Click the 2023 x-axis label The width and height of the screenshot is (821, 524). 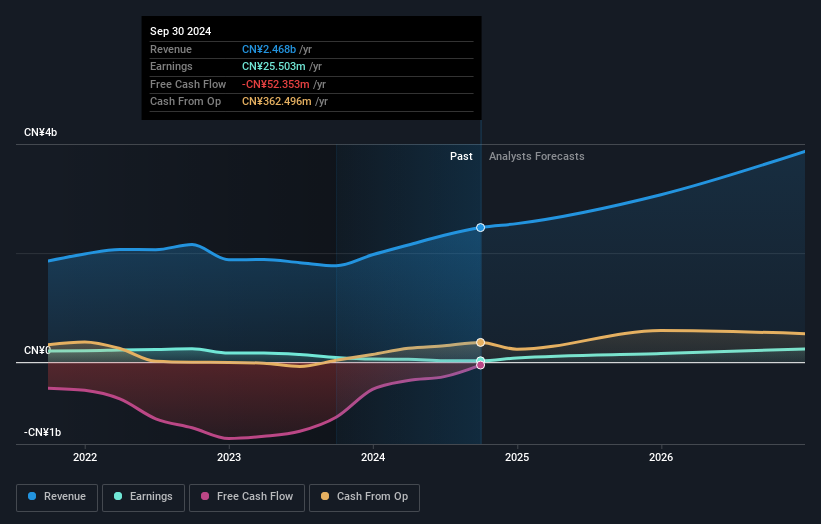click(229, 457)
